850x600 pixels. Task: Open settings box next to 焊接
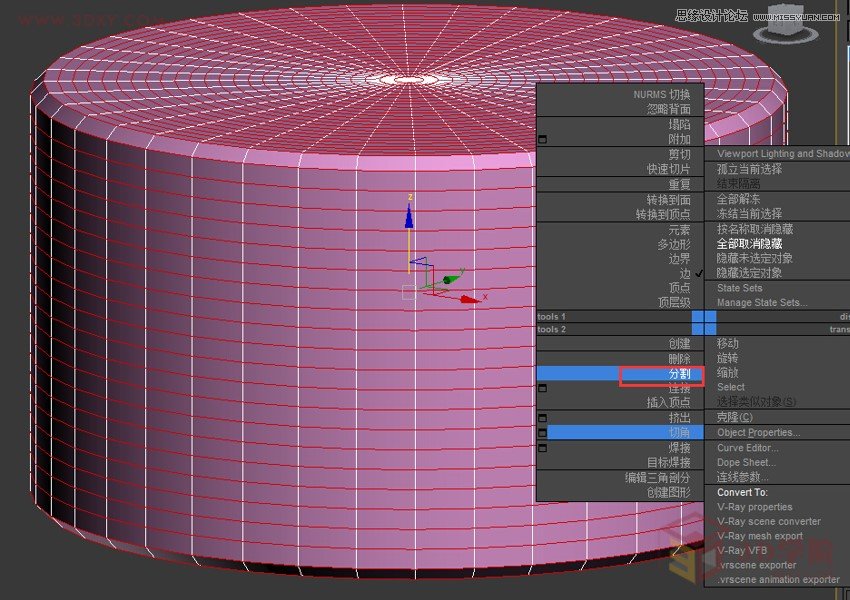(542, 448)
